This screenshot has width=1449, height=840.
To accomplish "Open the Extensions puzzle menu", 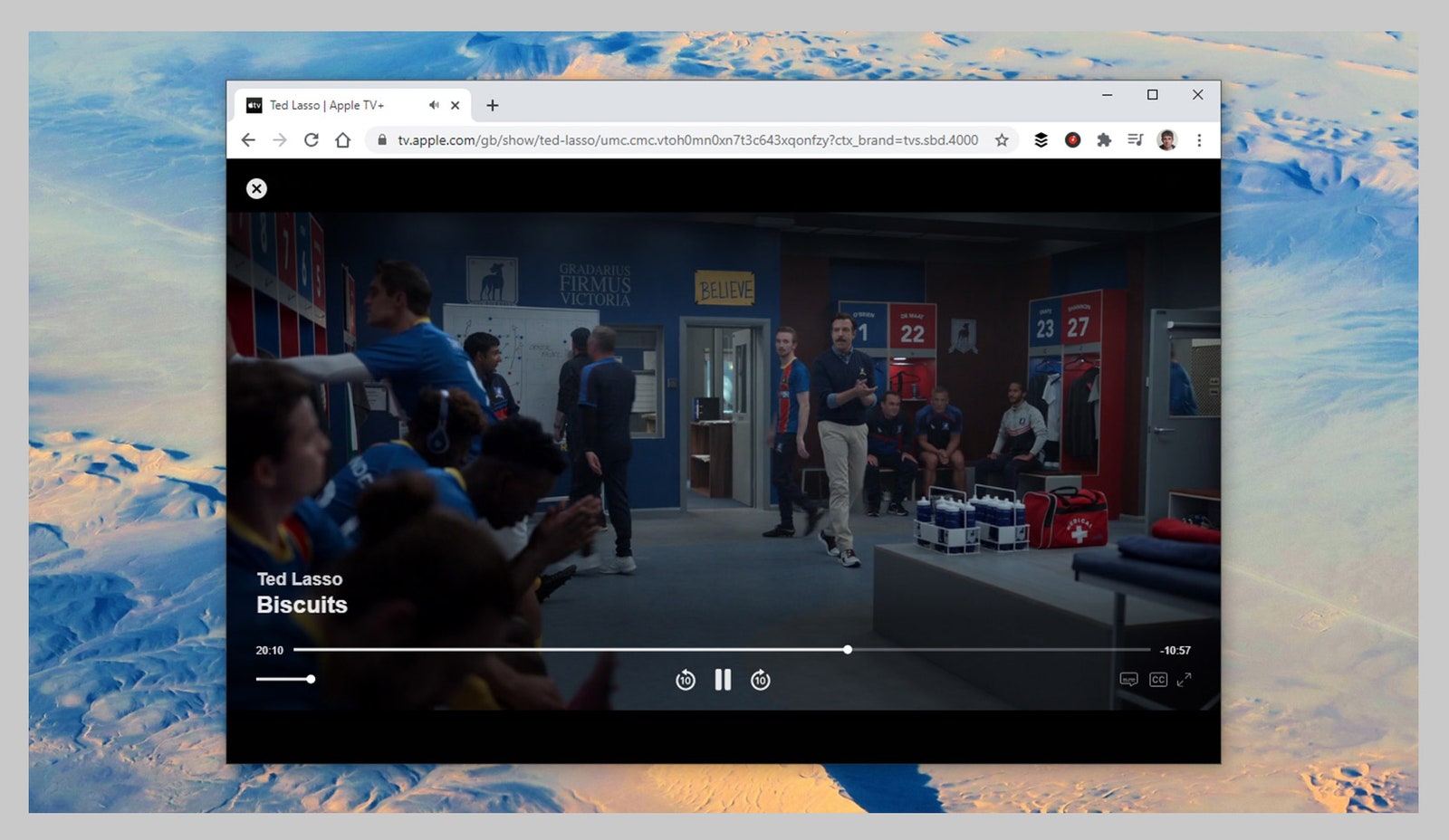I will point(1104,139).
